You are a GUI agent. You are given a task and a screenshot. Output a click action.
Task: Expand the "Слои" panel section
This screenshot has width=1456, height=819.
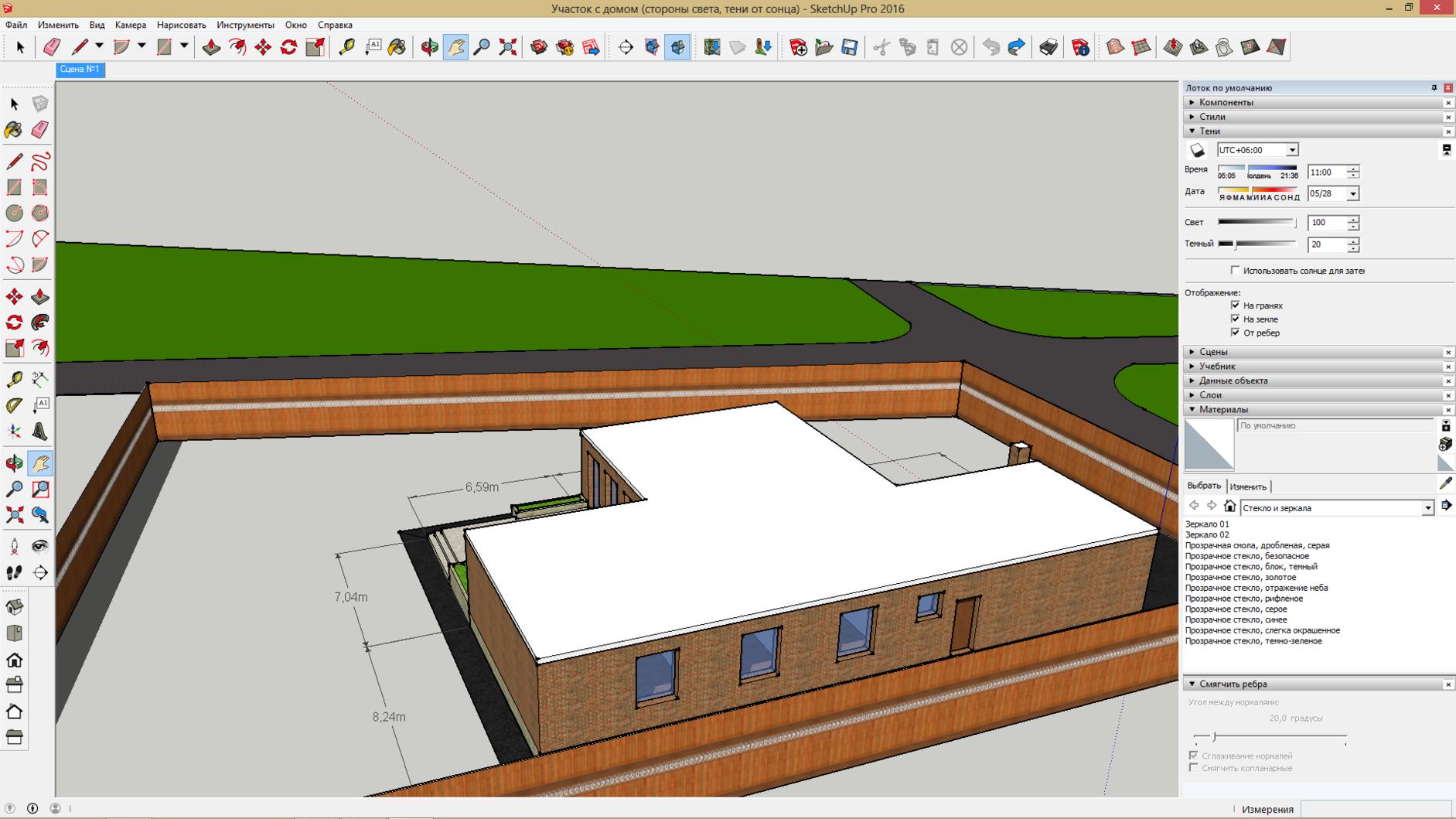pyautogui.click(x=1210, y=395)
